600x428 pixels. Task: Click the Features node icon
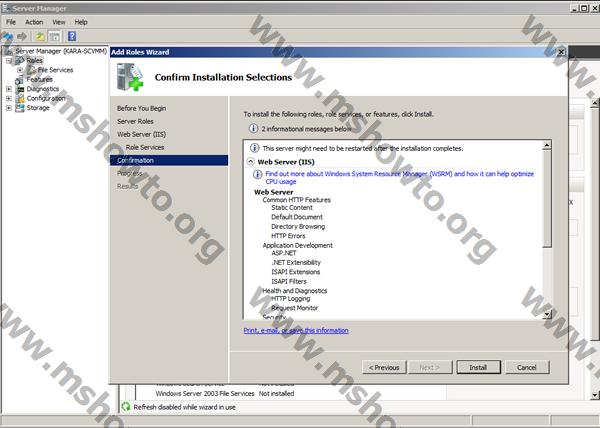click(20, 80)
